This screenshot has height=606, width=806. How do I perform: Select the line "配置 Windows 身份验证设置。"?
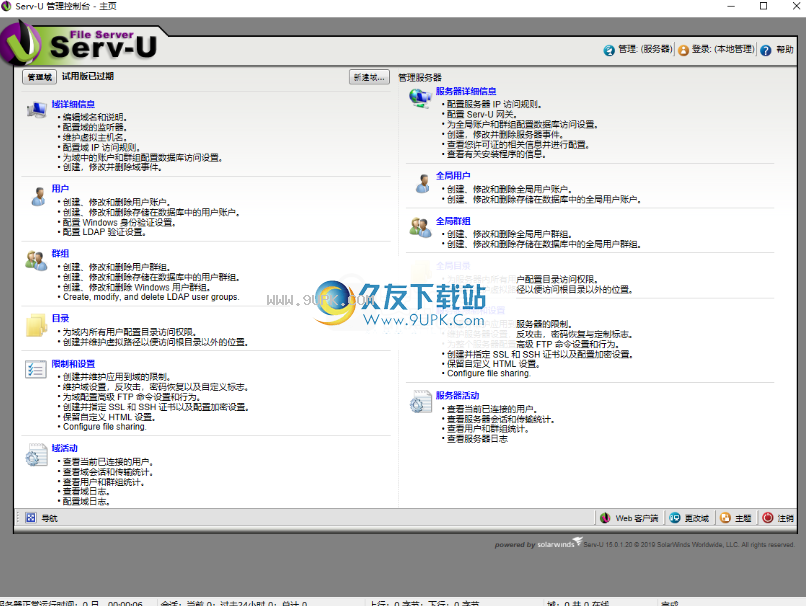tap(119, 223)
